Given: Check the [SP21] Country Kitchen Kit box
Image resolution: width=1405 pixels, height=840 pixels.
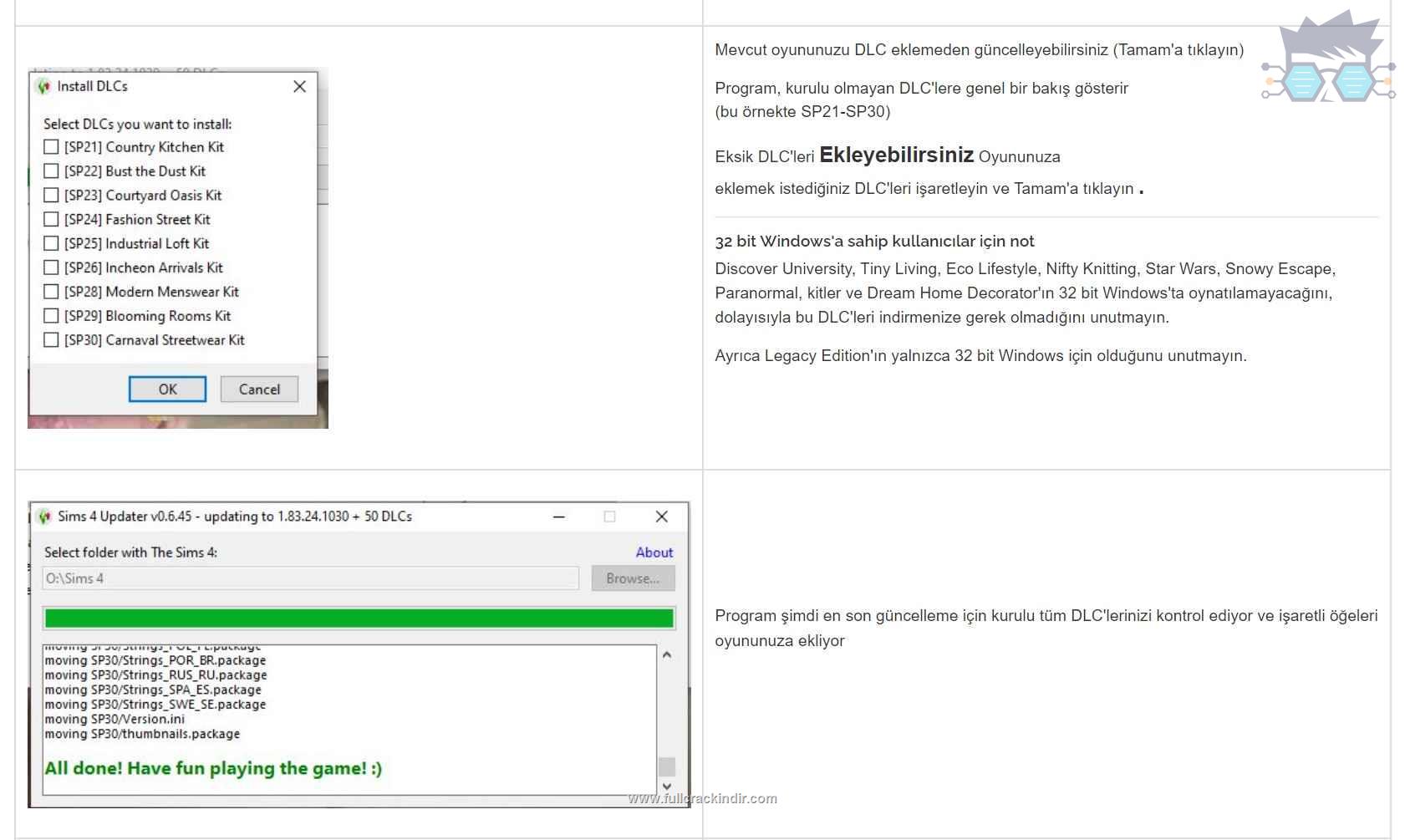Looking at the screenshot, I should tap(51, 147).
